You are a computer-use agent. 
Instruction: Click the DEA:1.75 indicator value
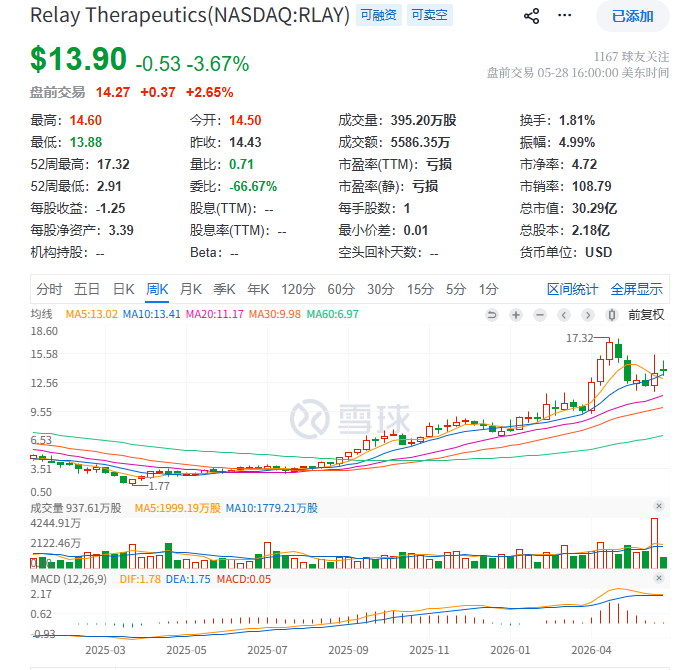(x=188, y=580)
